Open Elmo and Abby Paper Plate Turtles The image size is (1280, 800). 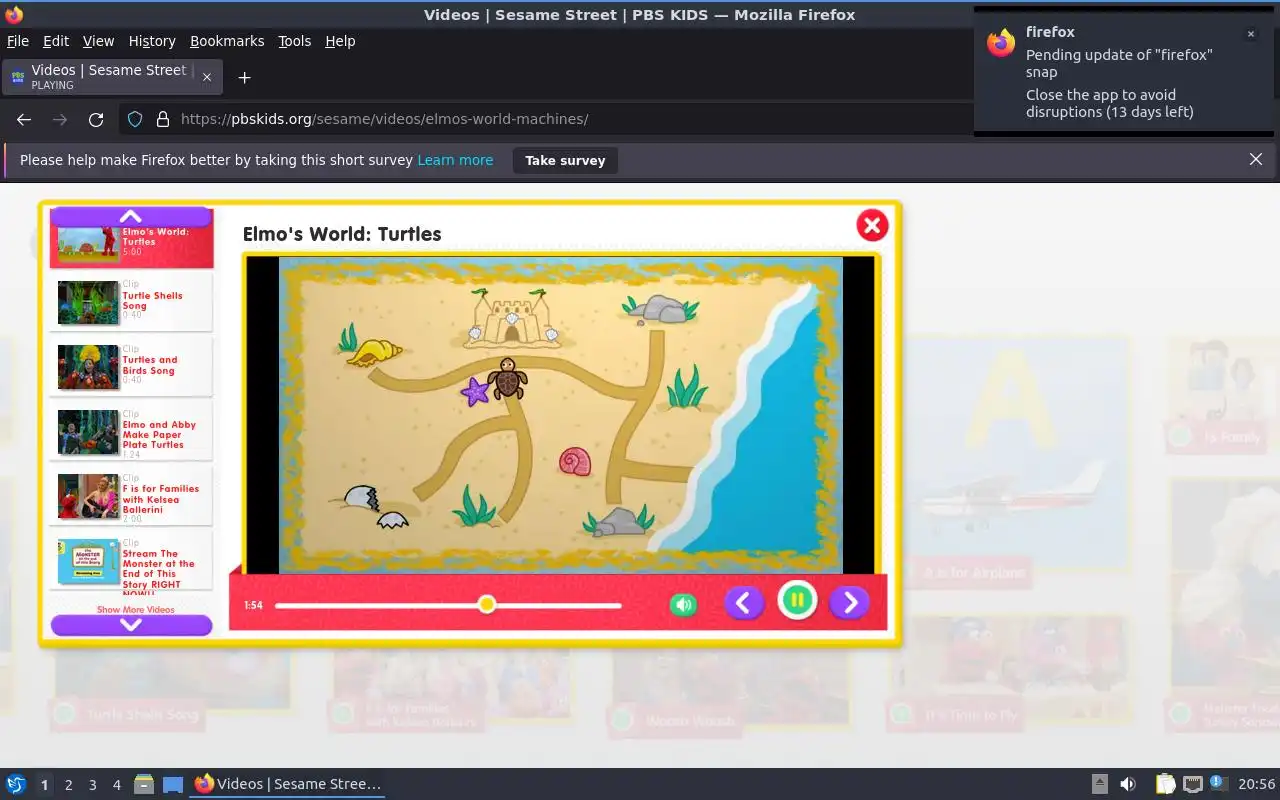tap(131, 430)
